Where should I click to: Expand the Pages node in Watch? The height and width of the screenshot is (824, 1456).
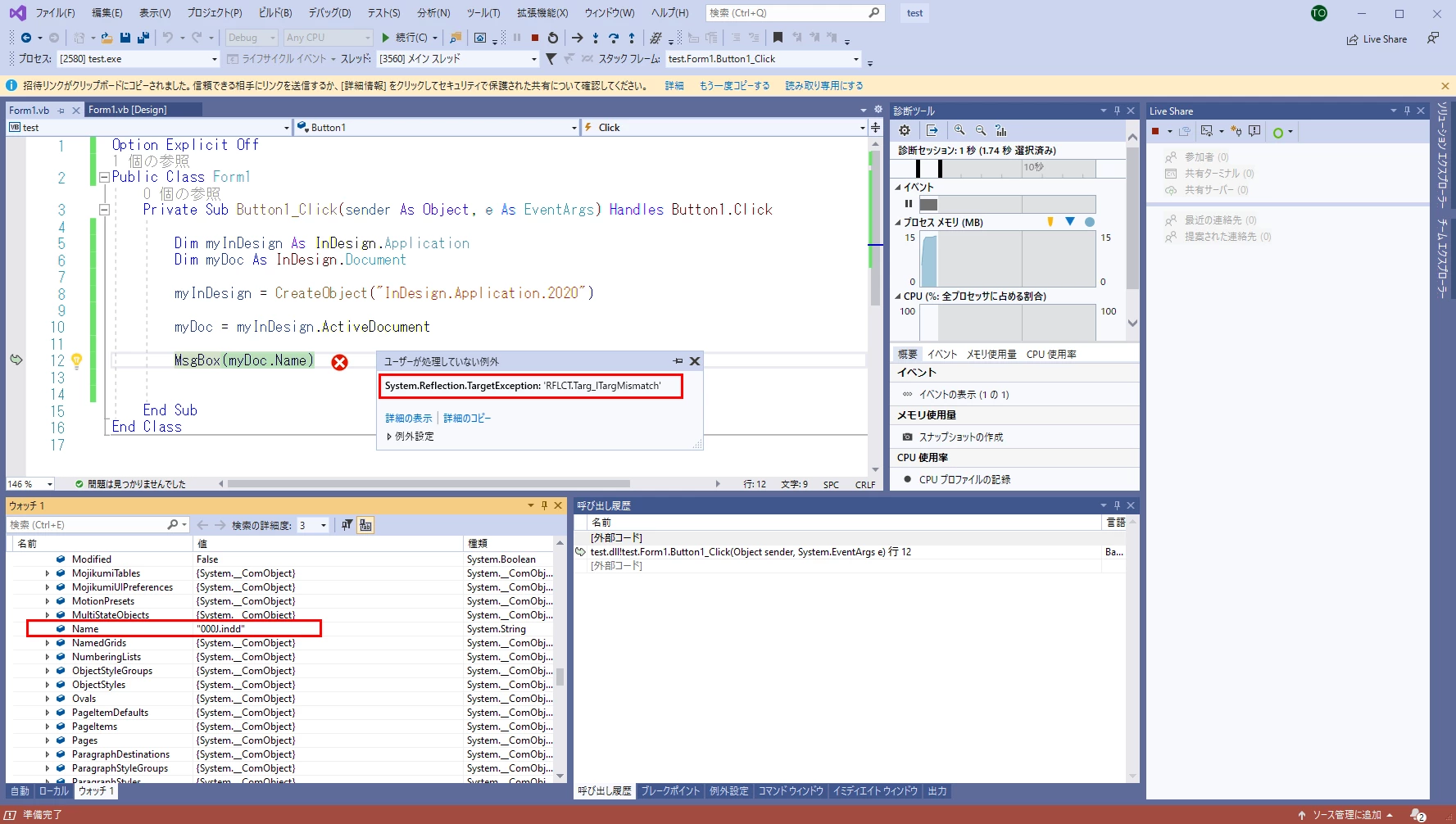[48, 740]
